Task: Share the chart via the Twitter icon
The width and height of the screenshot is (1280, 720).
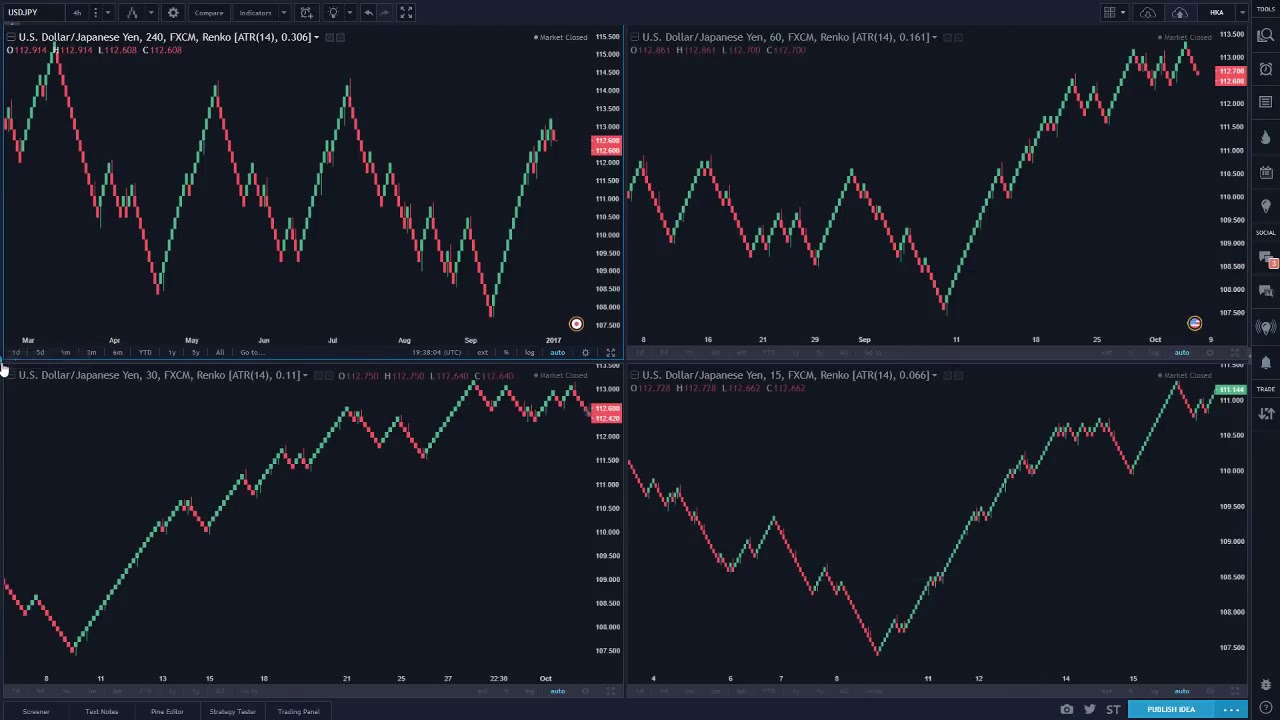Action: 1090,710
